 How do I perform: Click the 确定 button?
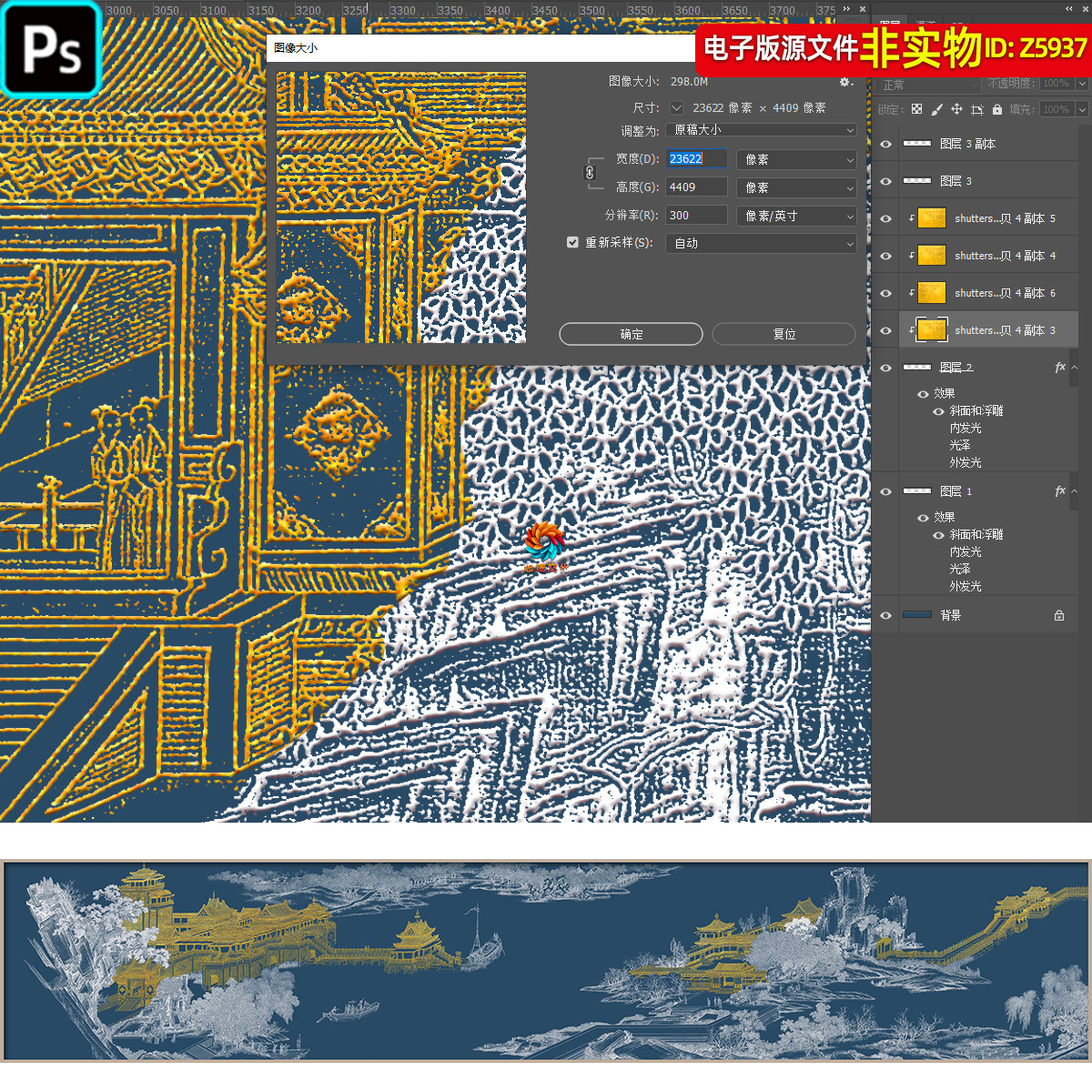pos(631,334)
